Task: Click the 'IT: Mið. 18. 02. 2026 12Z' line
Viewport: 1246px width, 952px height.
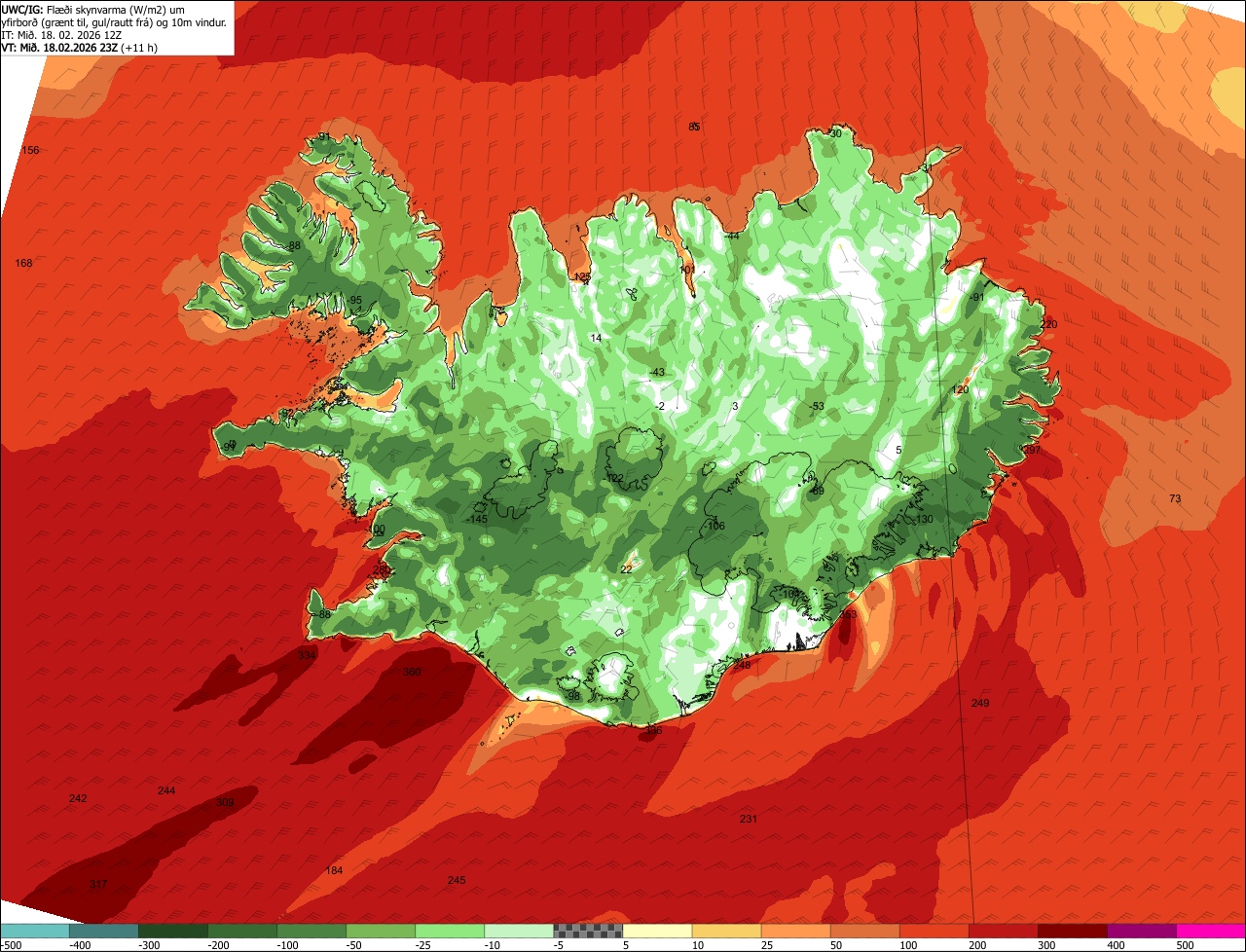Action: coord(62,34)
